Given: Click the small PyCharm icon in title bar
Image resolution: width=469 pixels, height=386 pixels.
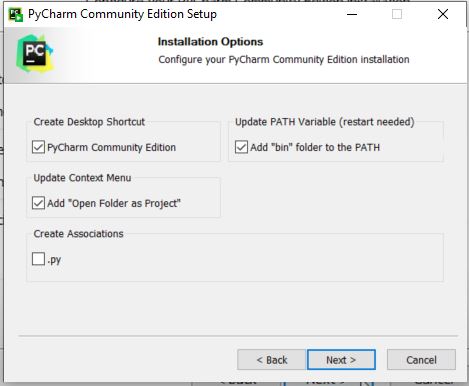Looking at the screenshot, I should pyautogui.click(x=16, y=14).
